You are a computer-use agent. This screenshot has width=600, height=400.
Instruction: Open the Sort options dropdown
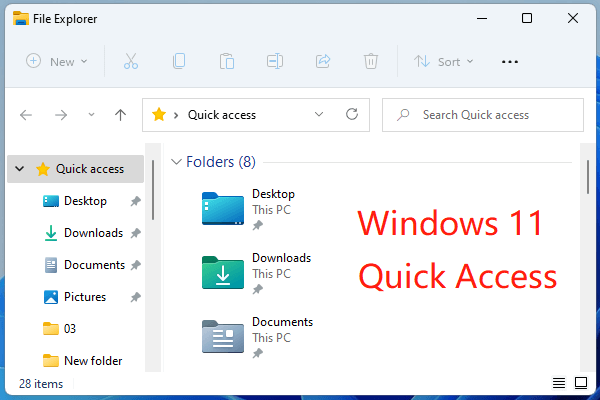[x=443, y=62]
